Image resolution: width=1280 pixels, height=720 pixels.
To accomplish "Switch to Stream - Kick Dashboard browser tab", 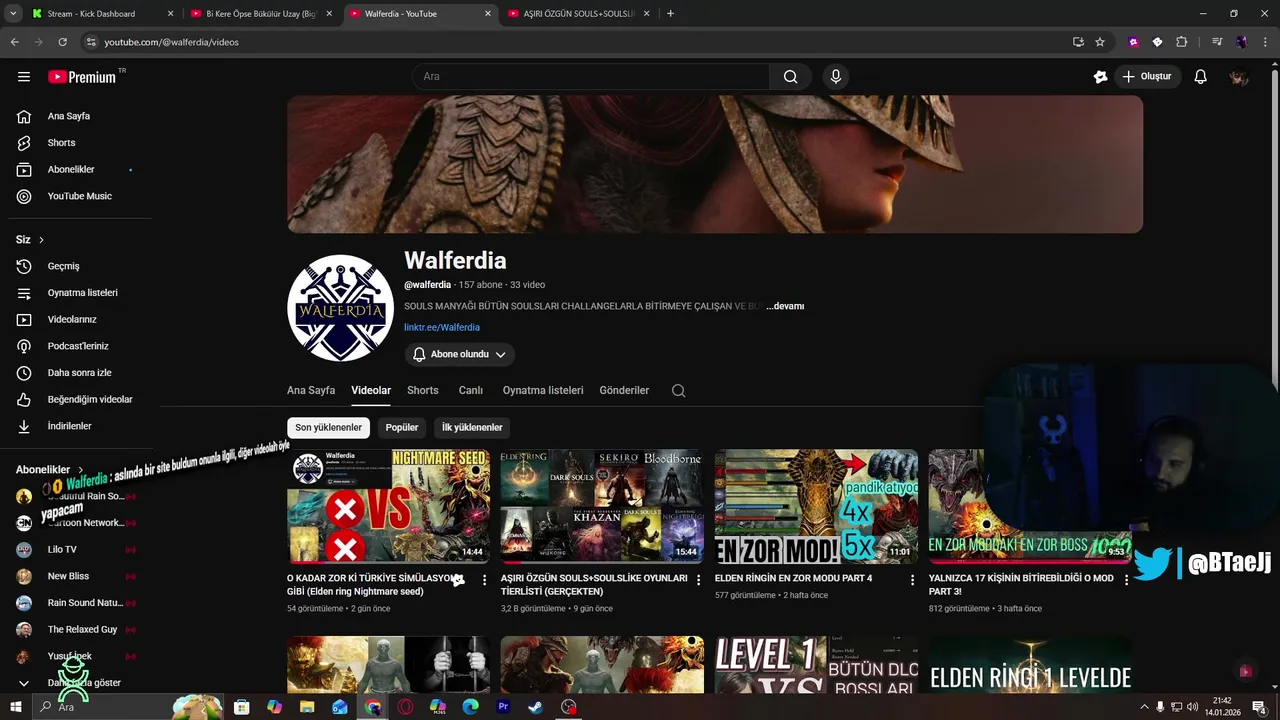I will tap(103, 14).
